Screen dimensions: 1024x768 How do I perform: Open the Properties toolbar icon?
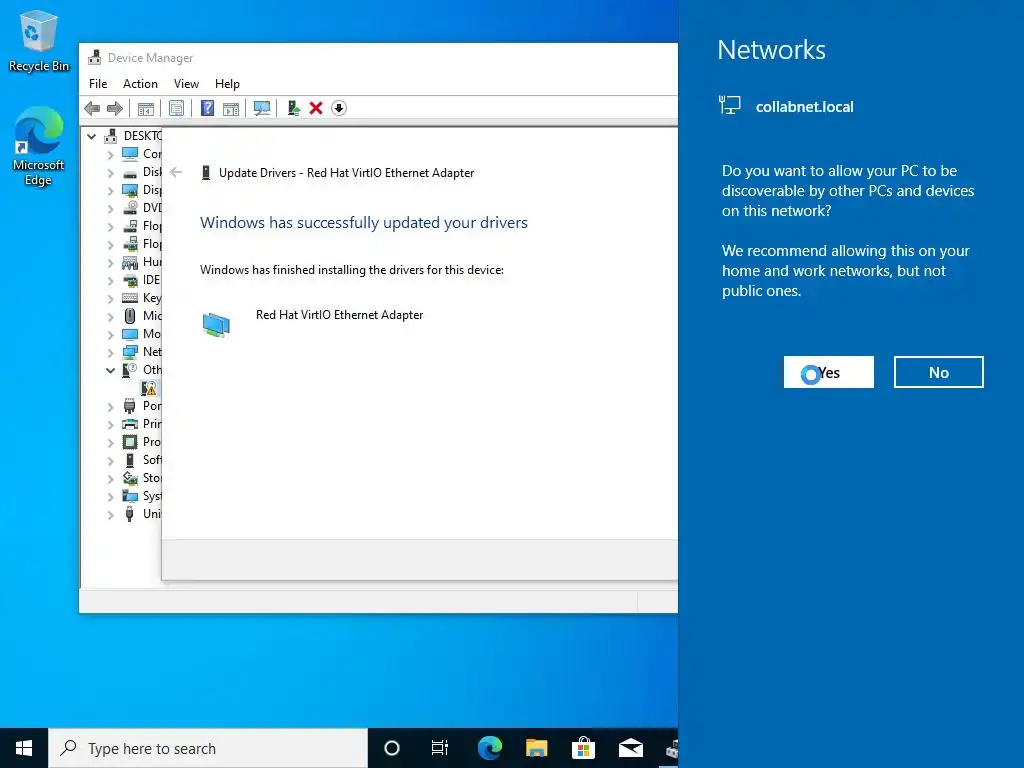(176, 108)
